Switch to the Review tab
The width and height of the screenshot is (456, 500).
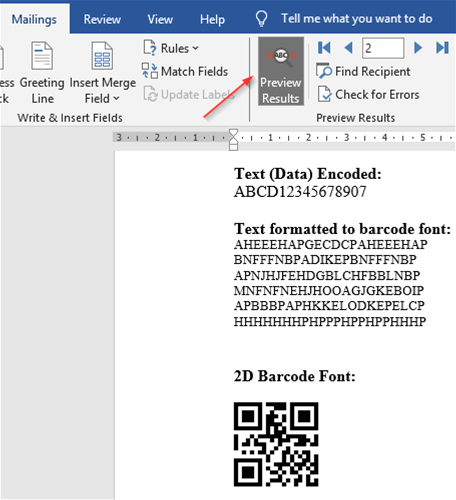click(x=102, y=19)
